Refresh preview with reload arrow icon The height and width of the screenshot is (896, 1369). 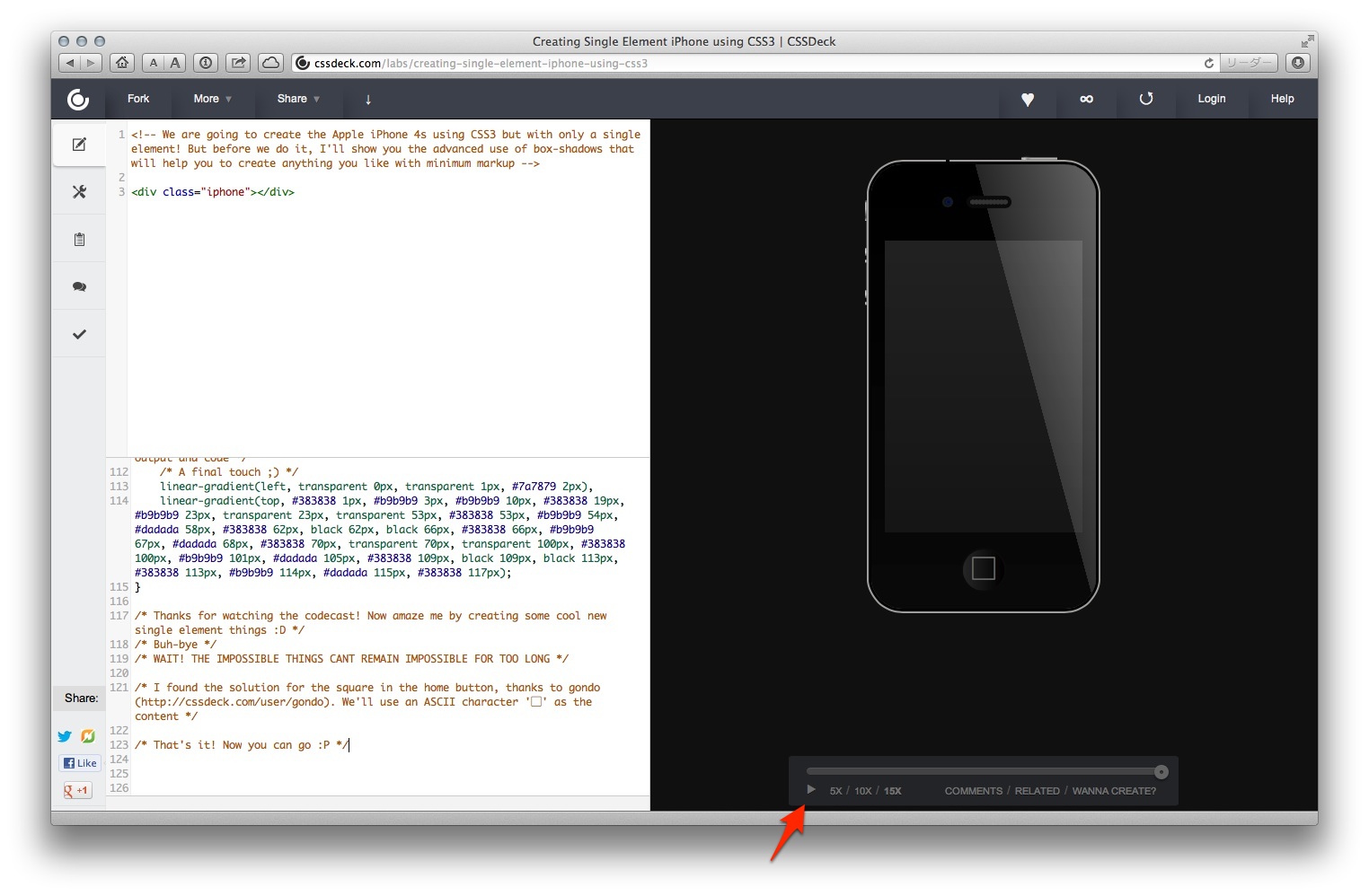(x=1146, y=100)
